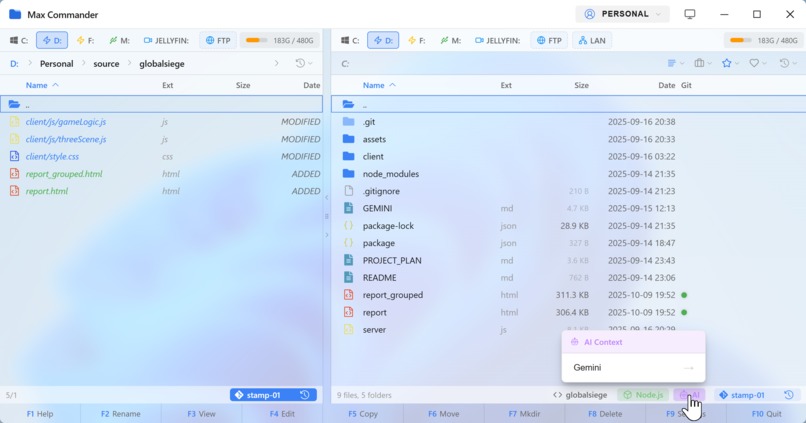Select the GEMINI md file
Image resolution: width=806 pixels, height=423 pixels.
pyautogui.click(x=569, y=208)
